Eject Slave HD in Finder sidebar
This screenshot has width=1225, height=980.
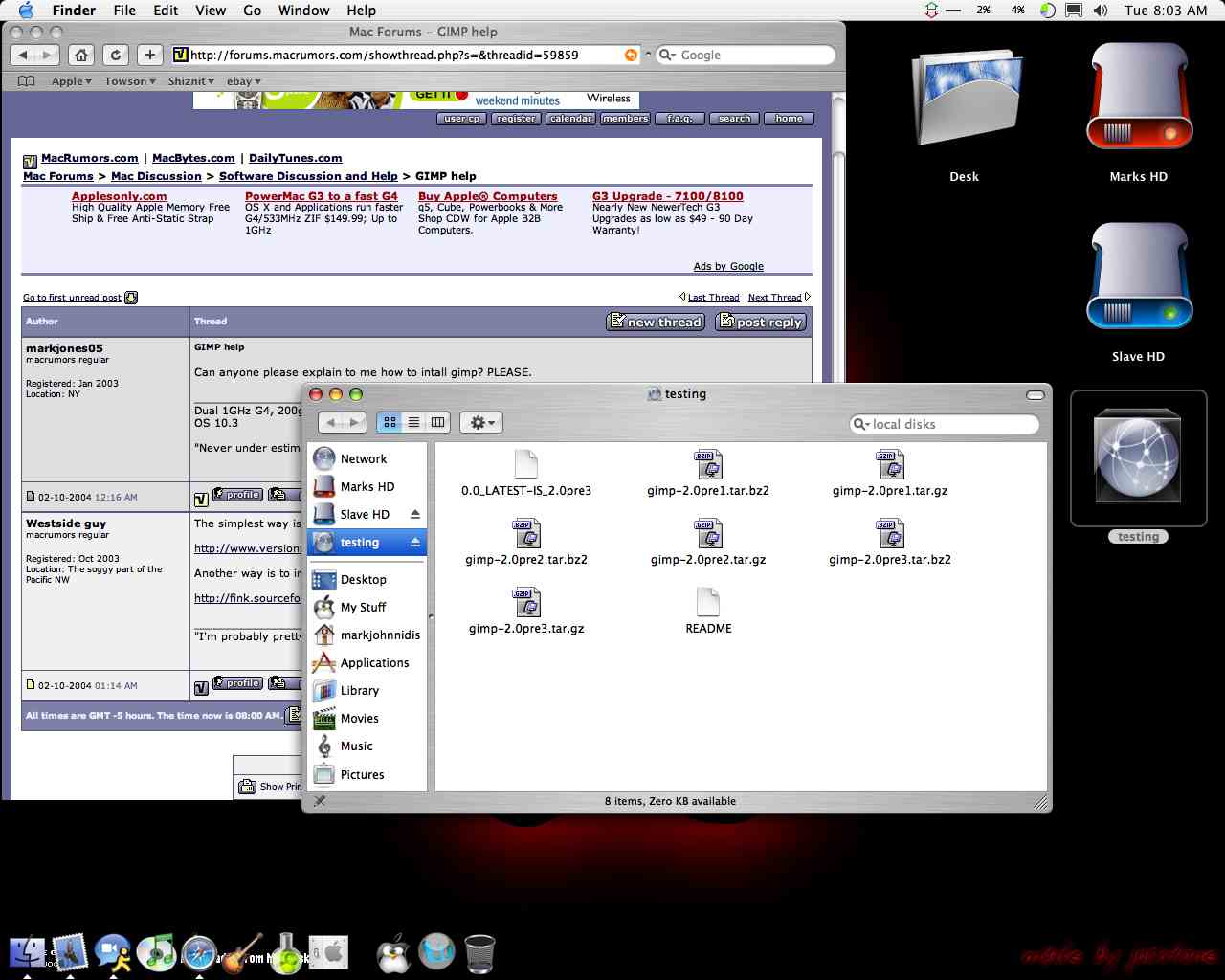click(x=415, y=514)
